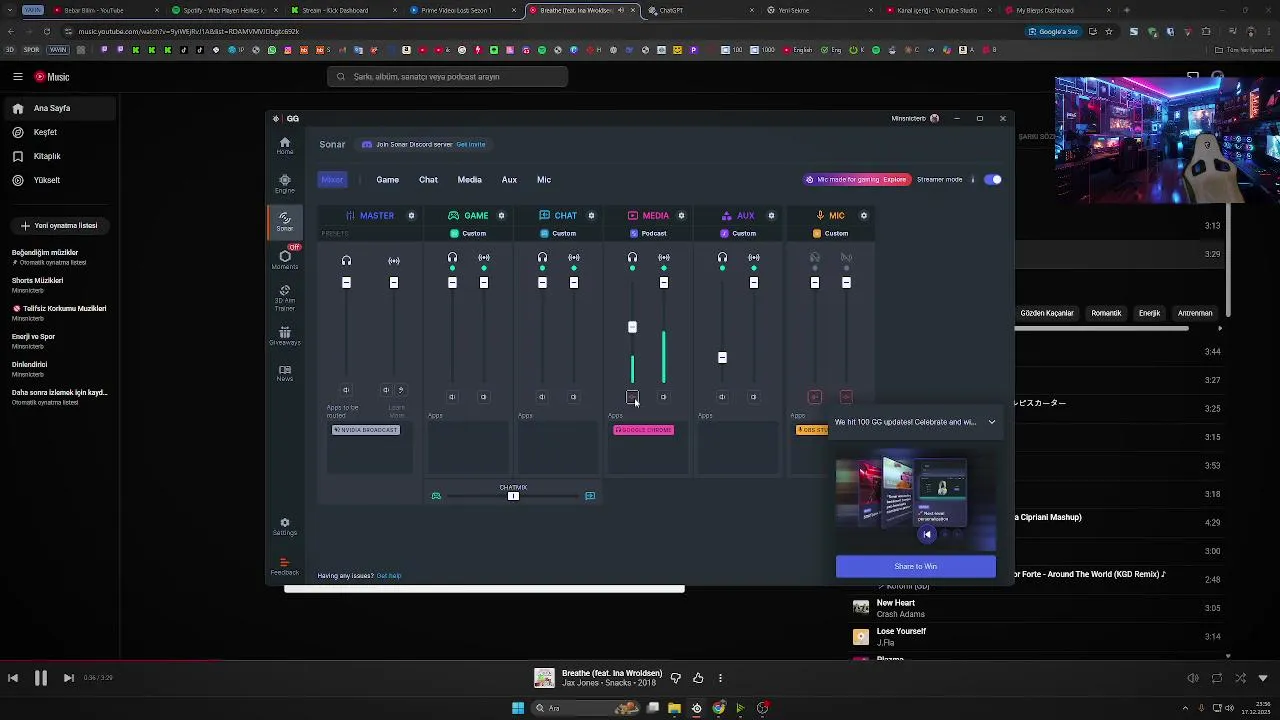Open the AUX Custom preset dropdown
The height and width of the screenshot is (720, 1280).
[x=738, y=234]
